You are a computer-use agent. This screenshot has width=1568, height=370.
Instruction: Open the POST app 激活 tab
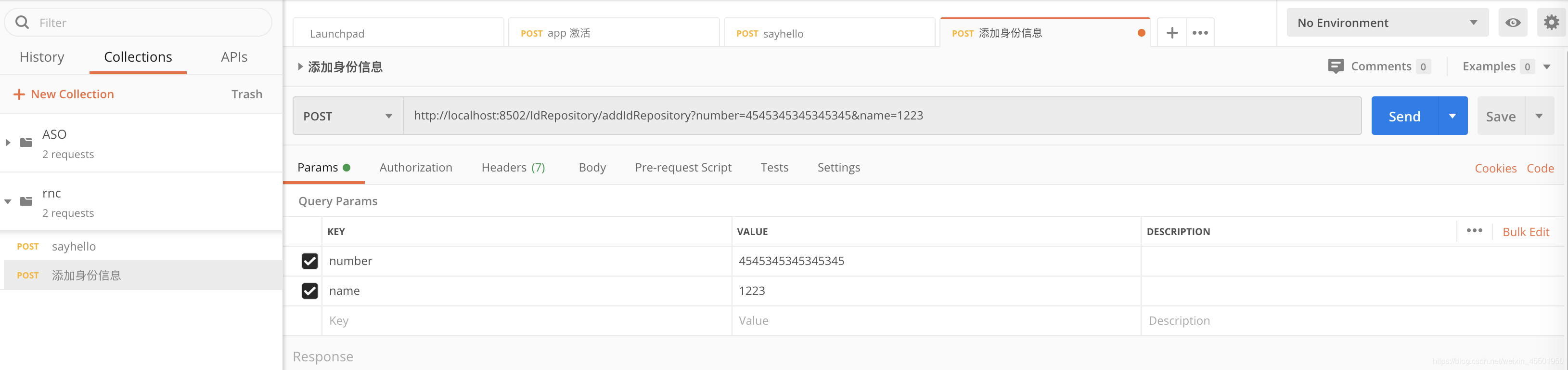[614, 33]
